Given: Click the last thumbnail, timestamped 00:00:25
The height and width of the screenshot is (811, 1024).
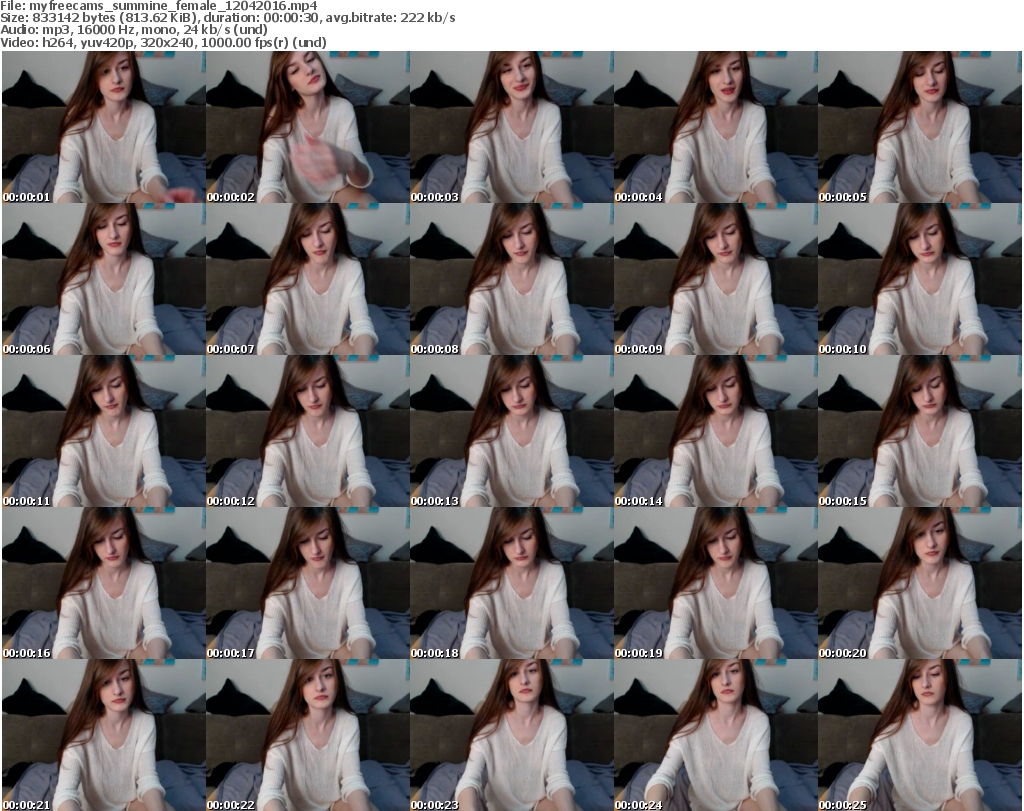Looking at the screenshot, I should [x=919, y=735].
